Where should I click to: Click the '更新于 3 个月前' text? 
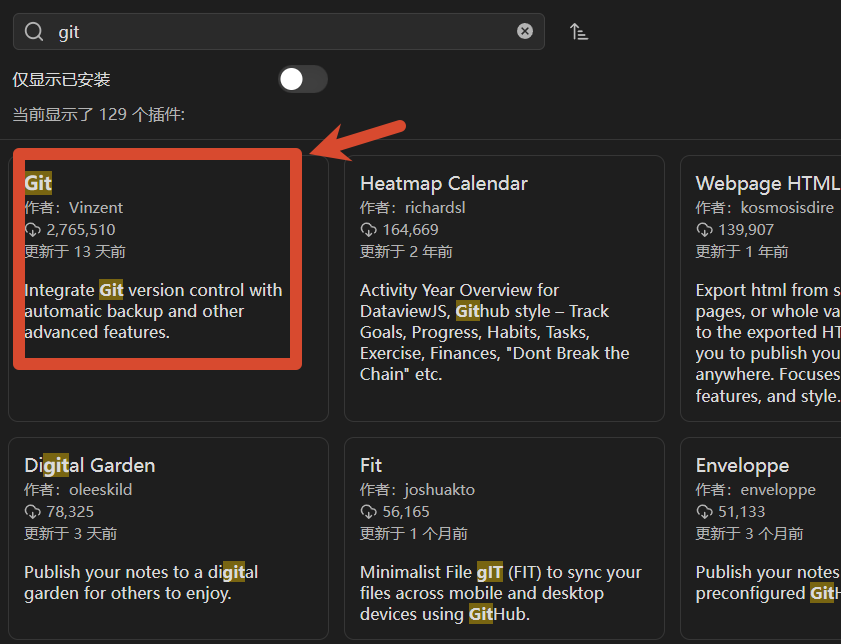coord(749,534)
